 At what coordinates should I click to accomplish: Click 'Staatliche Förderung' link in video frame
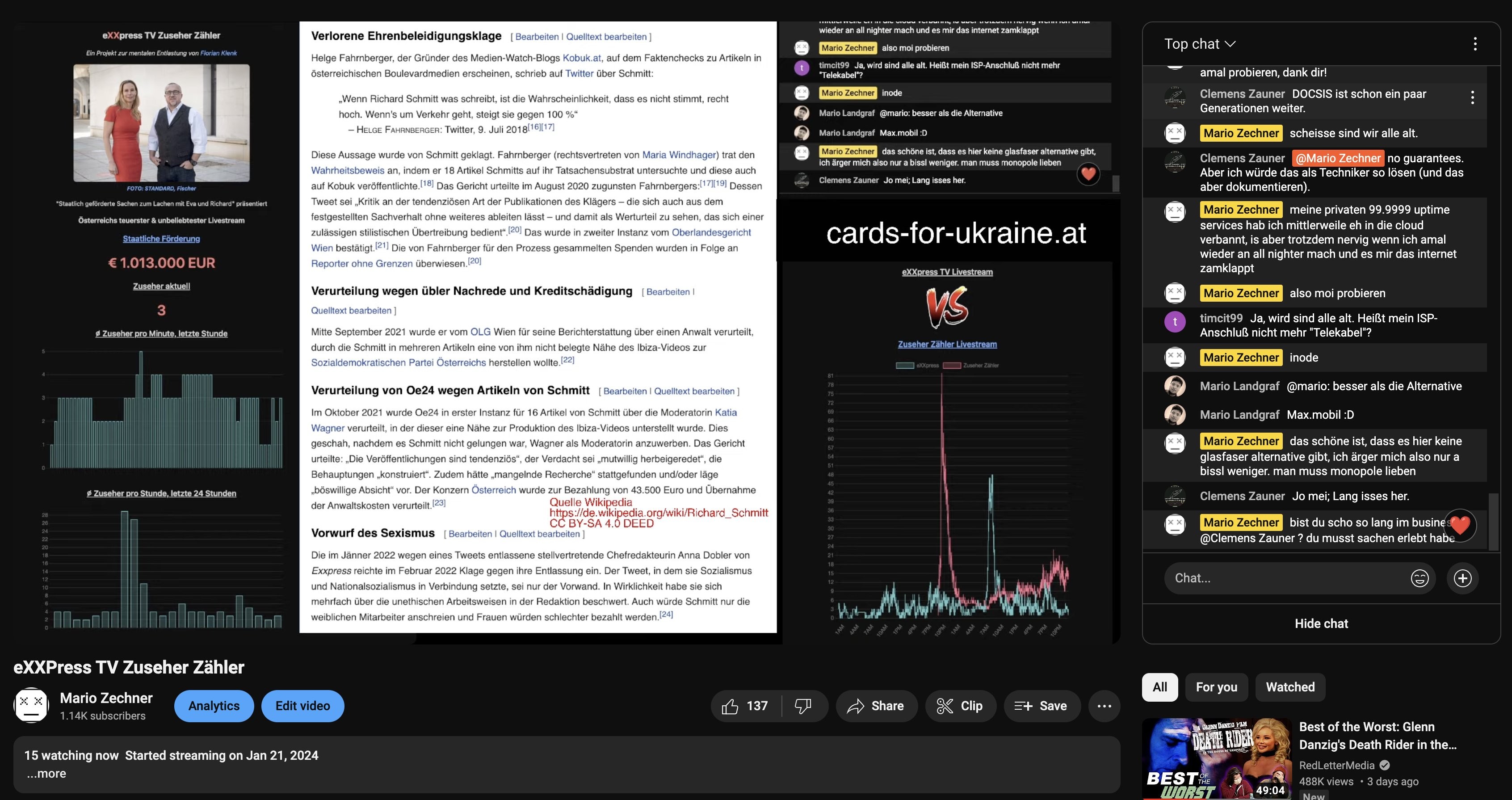point(161,239)
